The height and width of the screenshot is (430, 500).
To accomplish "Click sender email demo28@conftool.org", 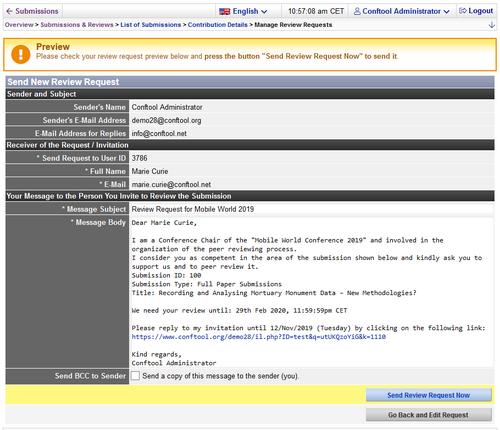I will 166,120.
